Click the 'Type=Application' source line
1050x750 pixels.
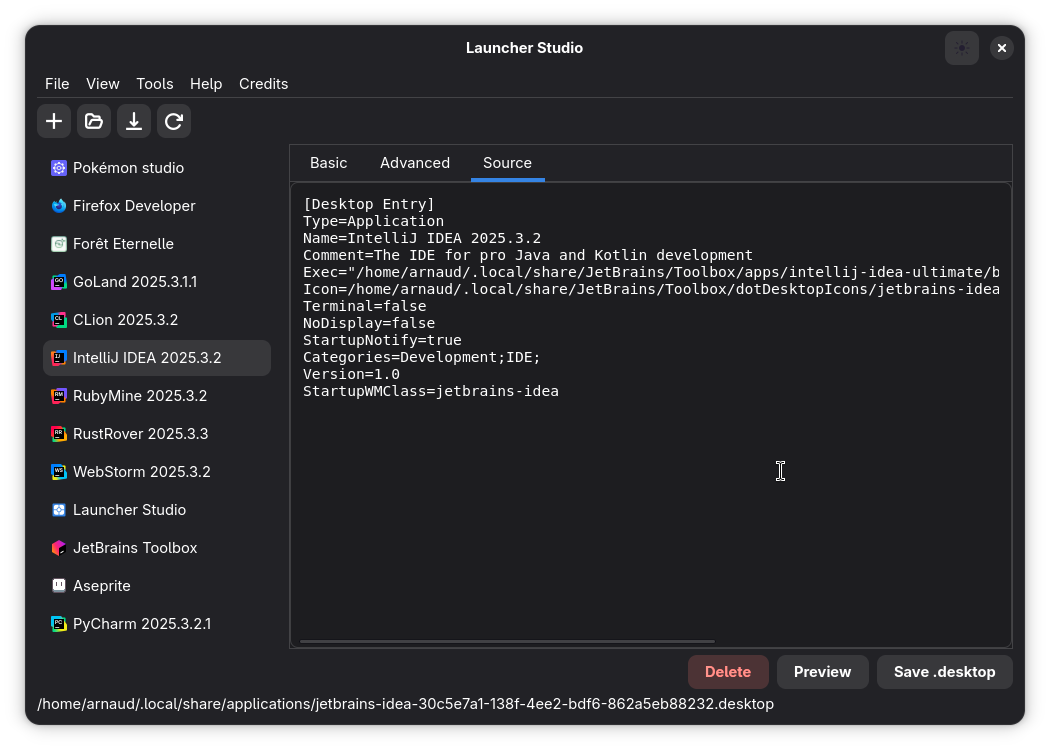coord(373,221)
